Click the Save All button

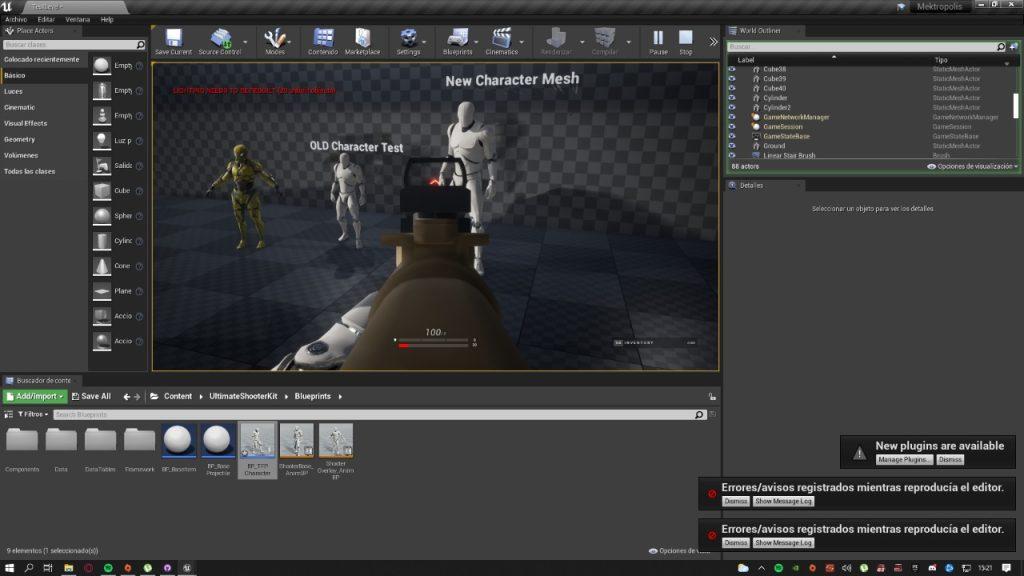tap(92, 396)
